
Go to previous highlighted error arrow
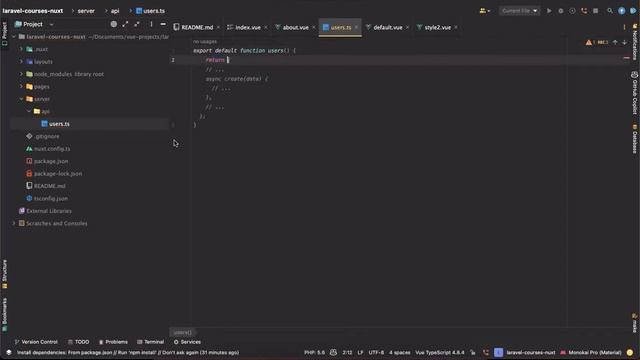pyautogui.click(x=615, y=42)
